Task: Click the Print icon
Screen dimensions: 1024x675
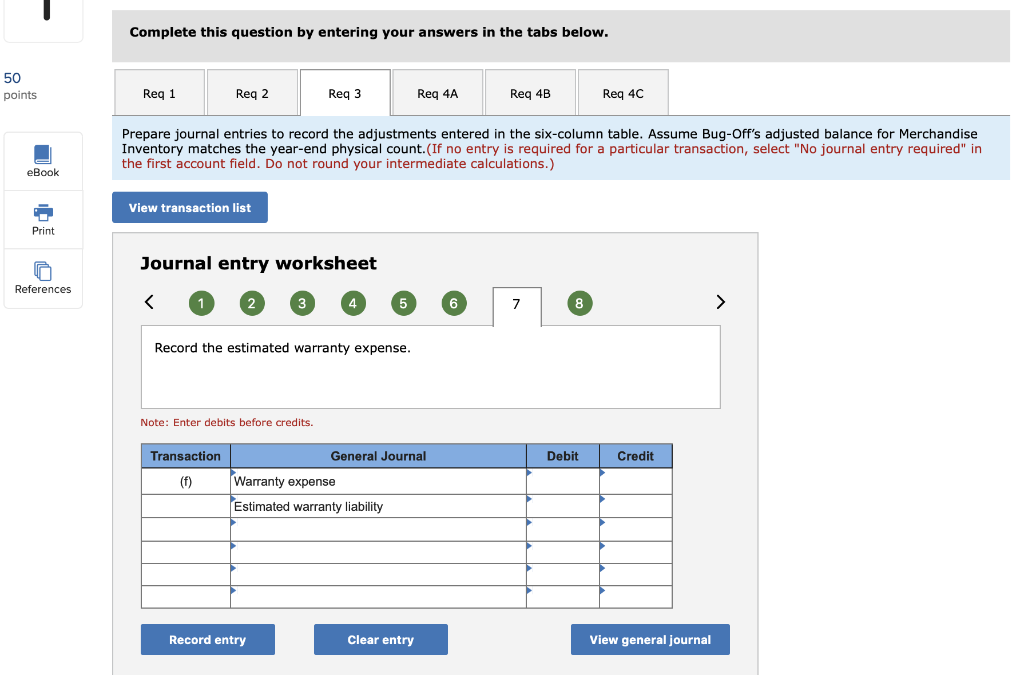Action: click(x=42, y=219)
